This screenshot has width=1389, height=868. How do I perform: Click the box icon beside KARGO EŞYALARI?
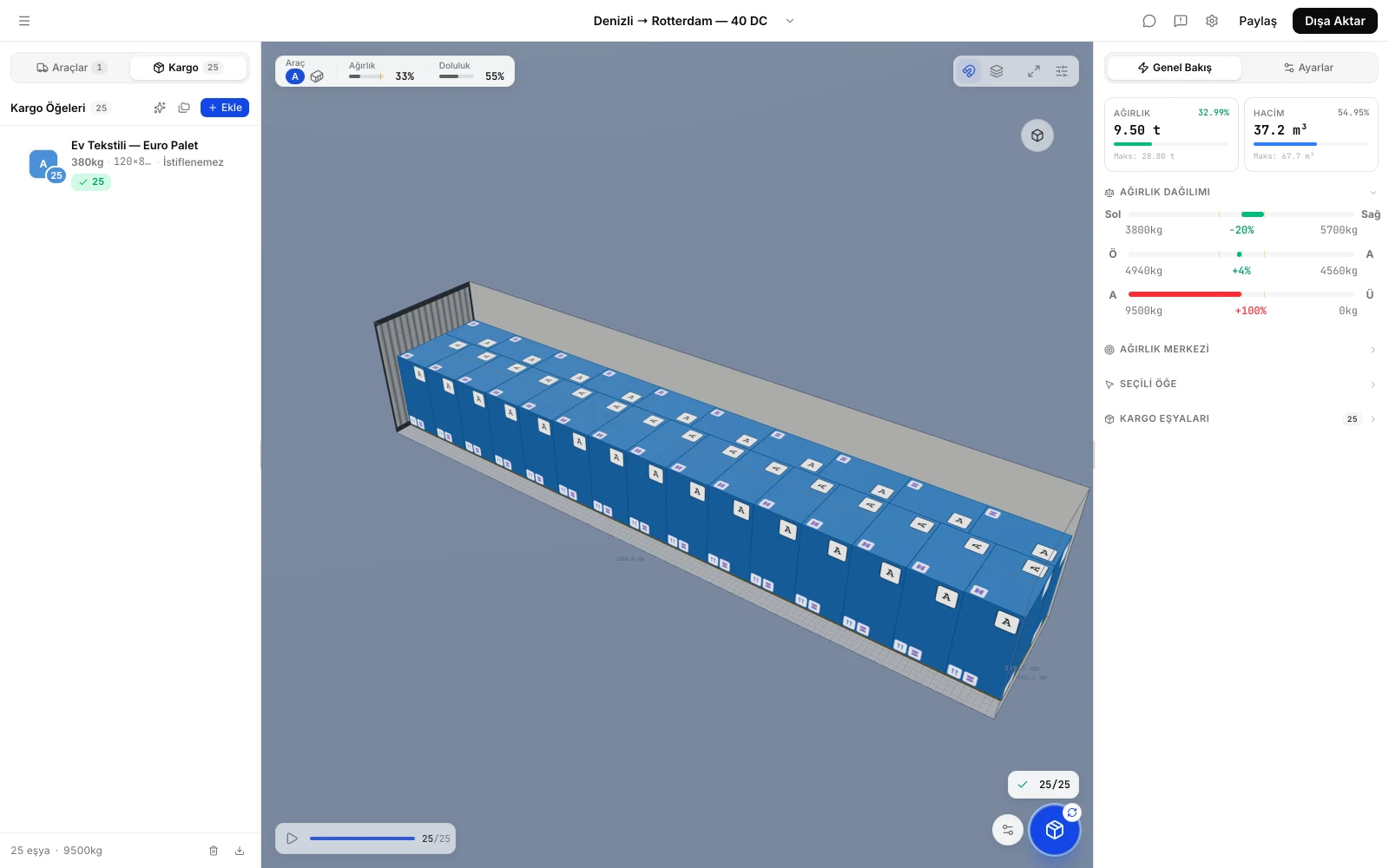tap(1109, 419)
